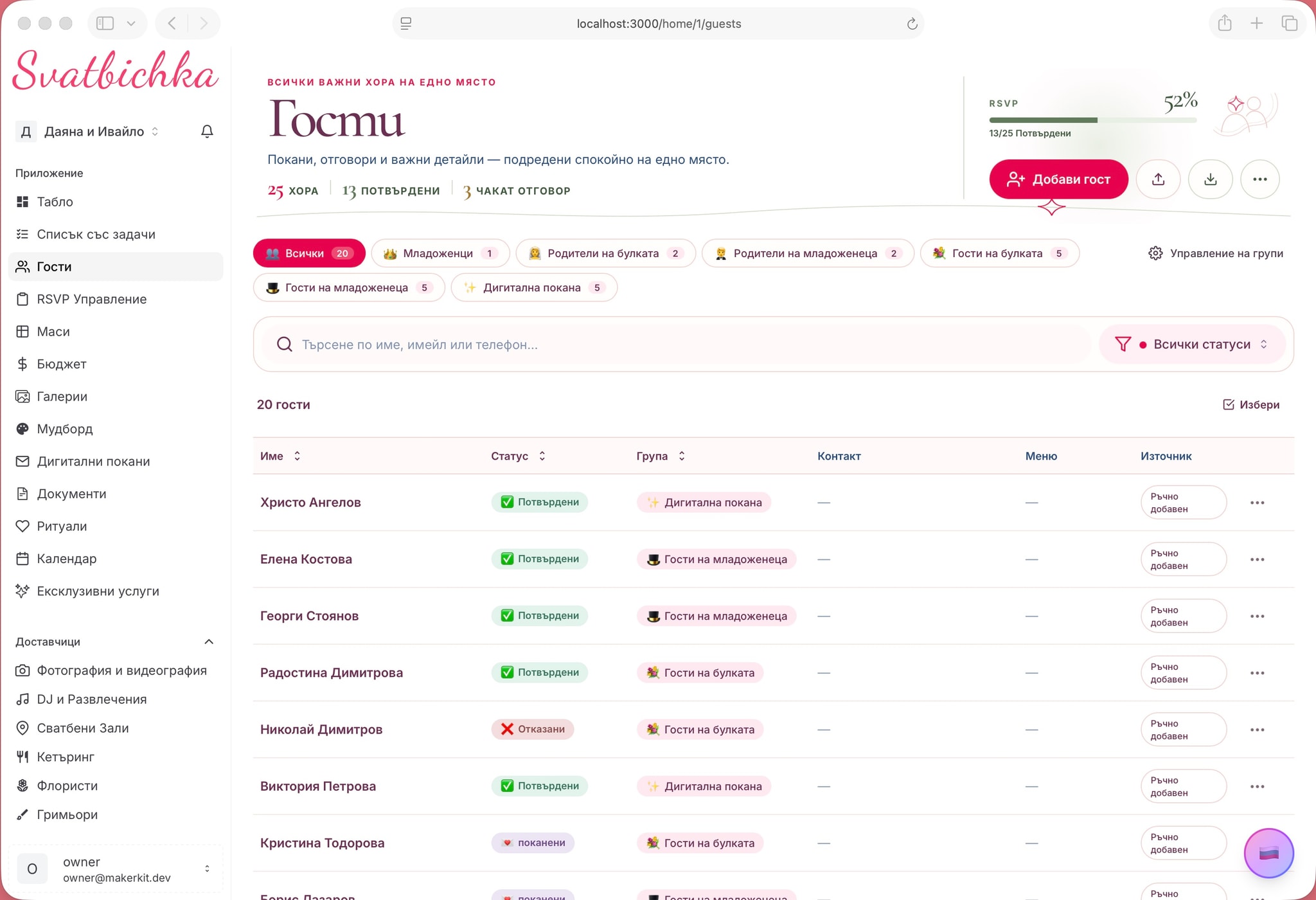
Task: Click Избери to select guests
Action: (x=1250, y=404)
